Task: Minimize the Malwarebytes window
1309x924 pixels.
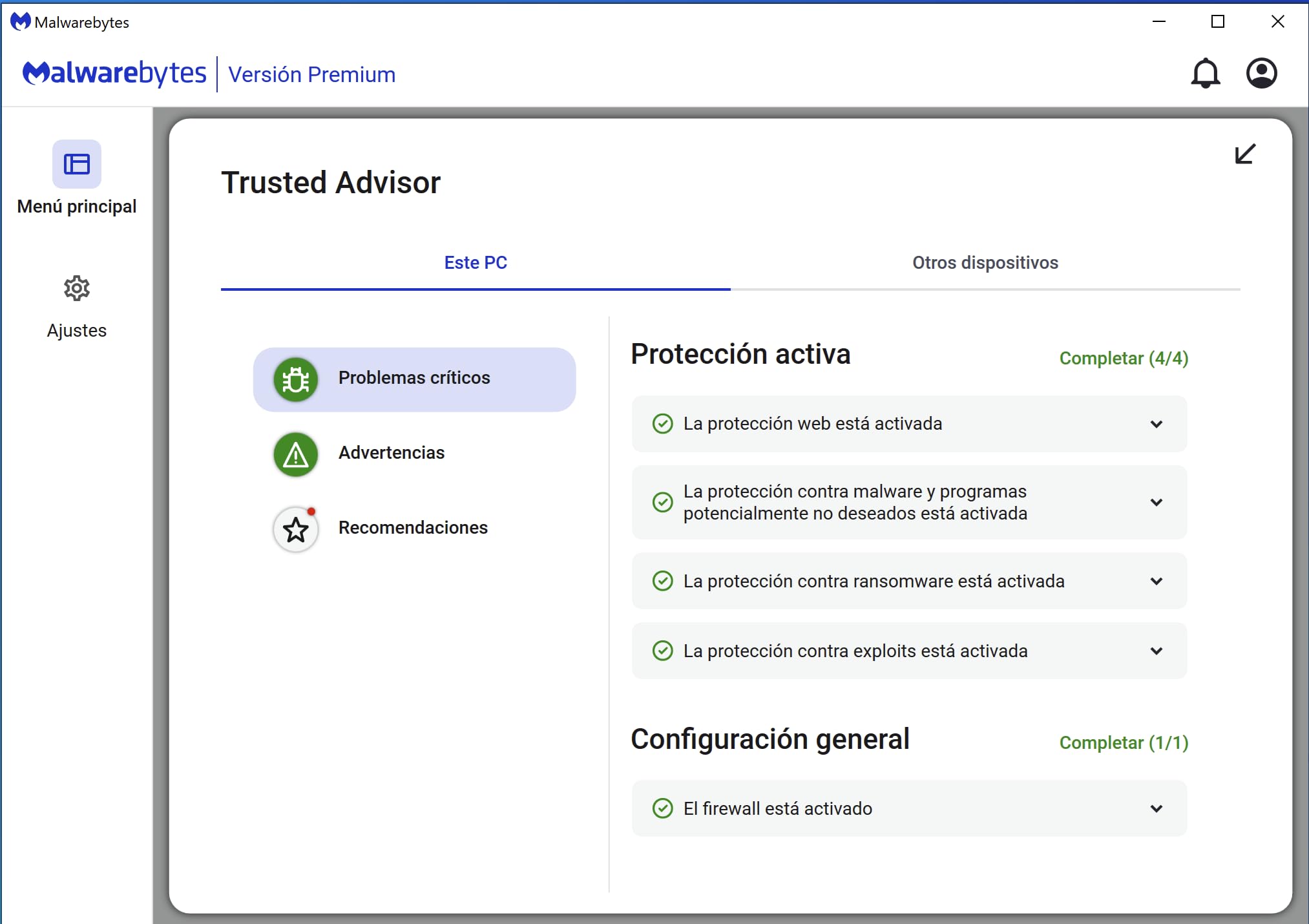Action: (x=1159, y=21)
